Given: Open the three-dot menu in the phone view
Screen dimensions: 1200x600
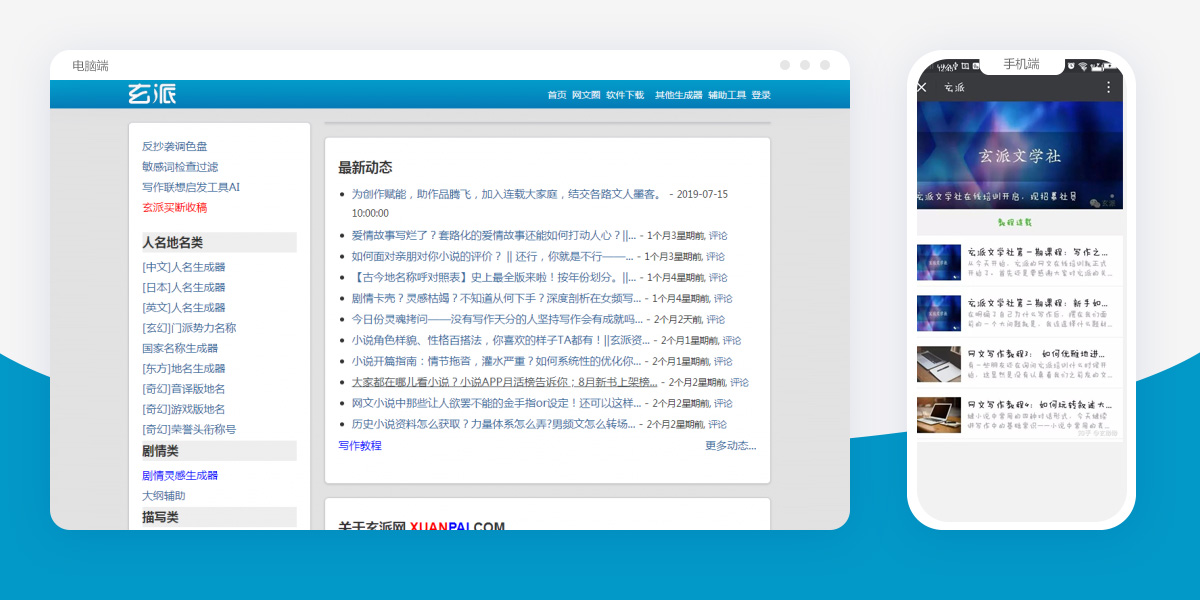Looking at the screenshot, I should pos(1108,87).
